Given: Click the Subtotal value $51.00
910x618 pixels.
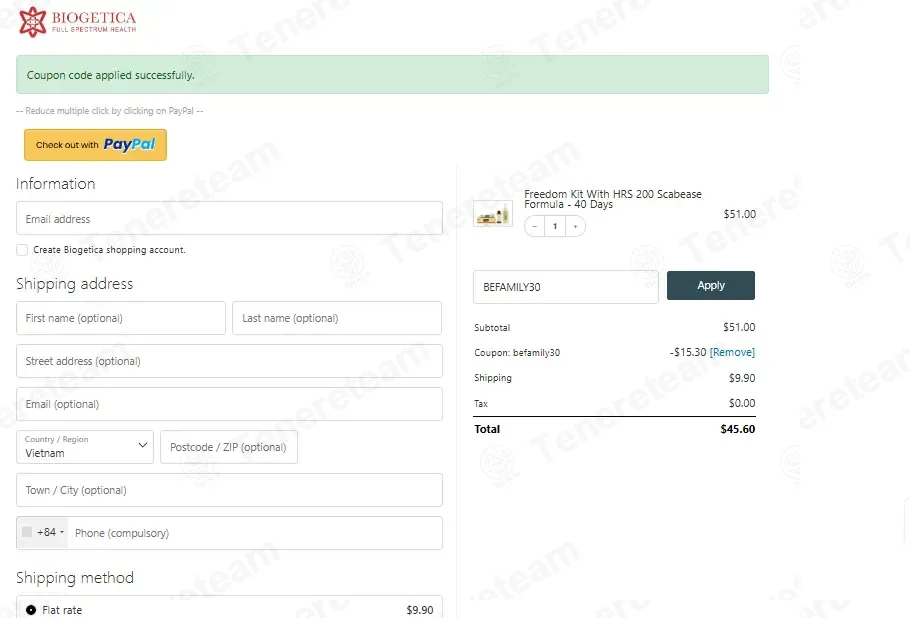Looking at the screenshot, I should pyautogui.click(x=739, y=327).
